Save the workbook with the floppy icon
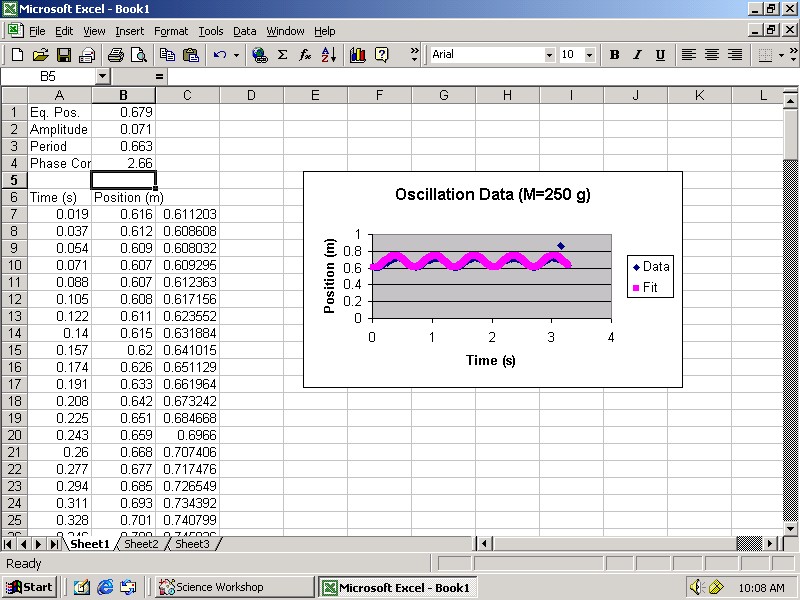The width and height of the screenshot is (800, 600). click(x=63, y=55)
